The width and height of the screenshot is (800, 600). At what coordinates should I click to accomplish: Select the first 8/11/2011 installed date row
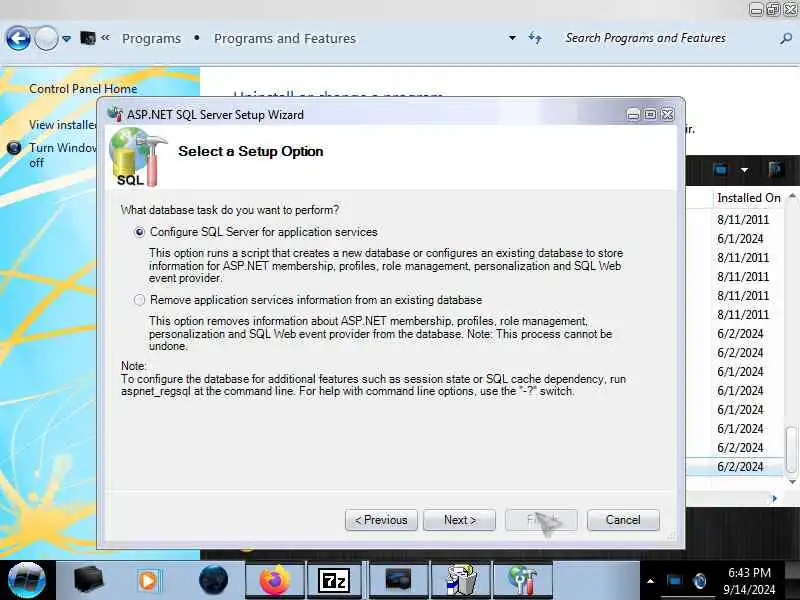click(x=743, y=220)
